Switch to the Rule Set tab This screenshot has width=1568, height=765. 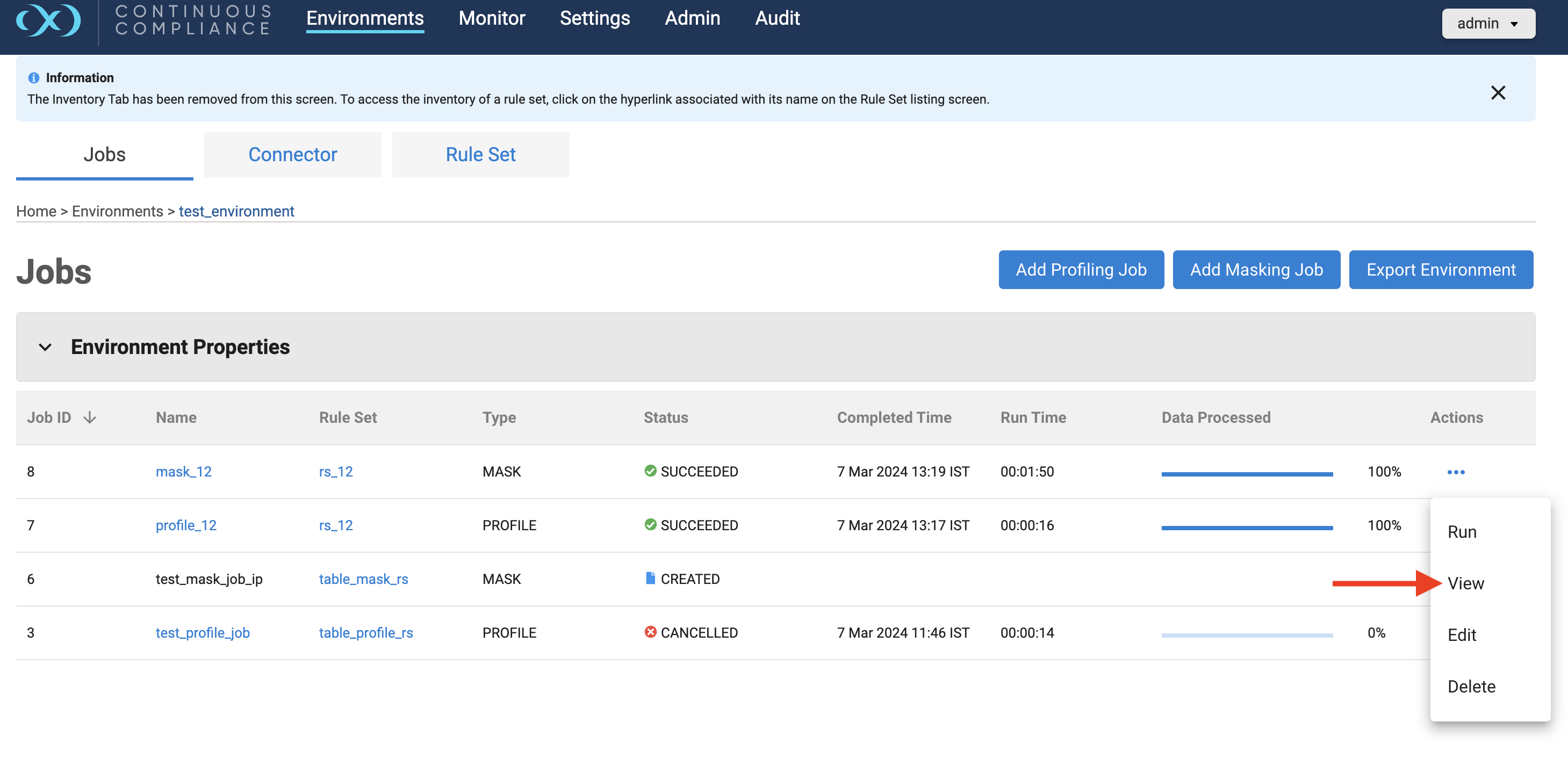tap(480, 155)
